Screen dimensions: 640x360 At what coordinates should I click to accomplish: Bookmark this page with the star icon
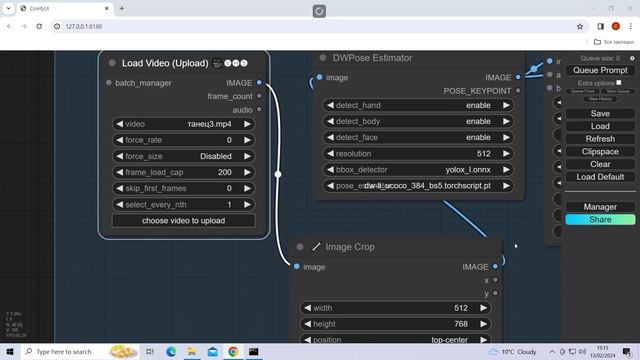(x=580, y=27)
